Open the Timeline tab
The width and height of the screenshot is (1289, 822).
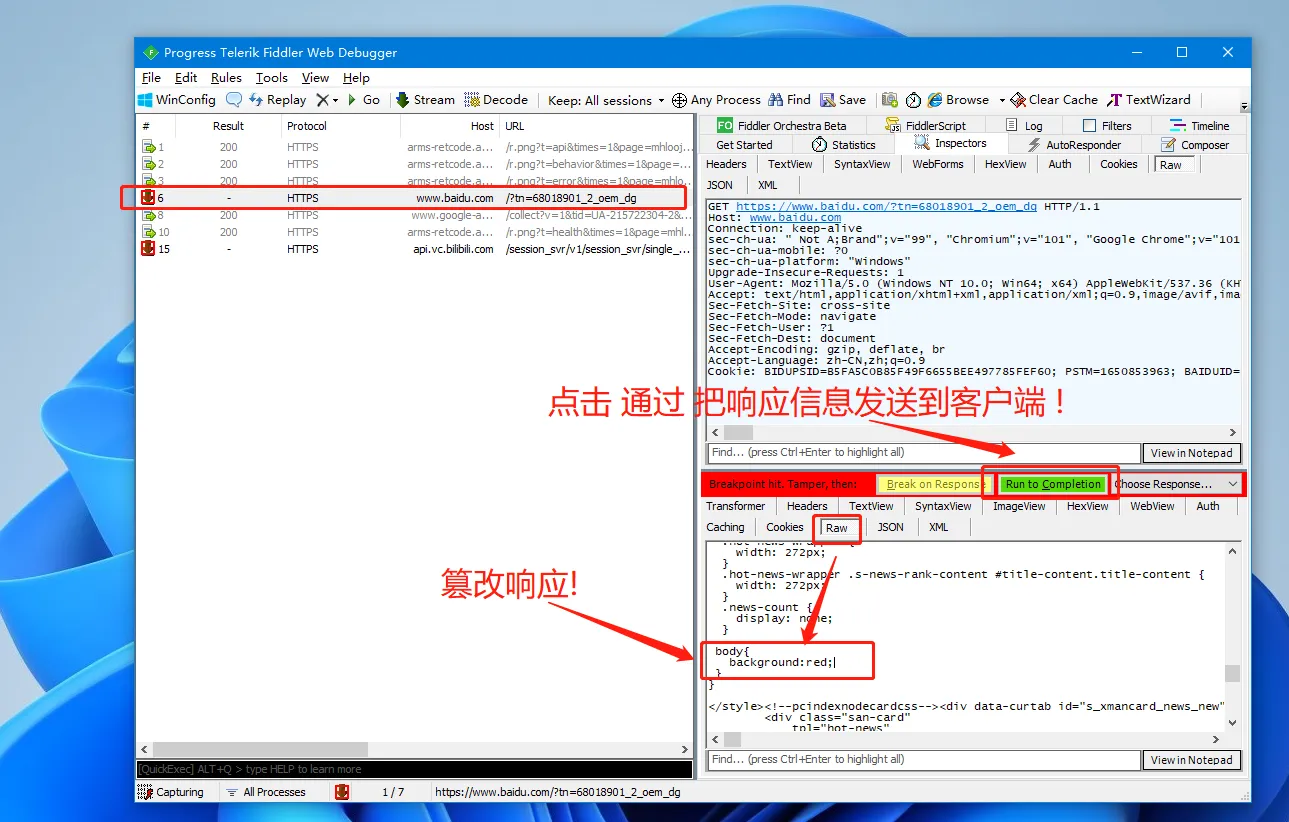pos(1198,125)
